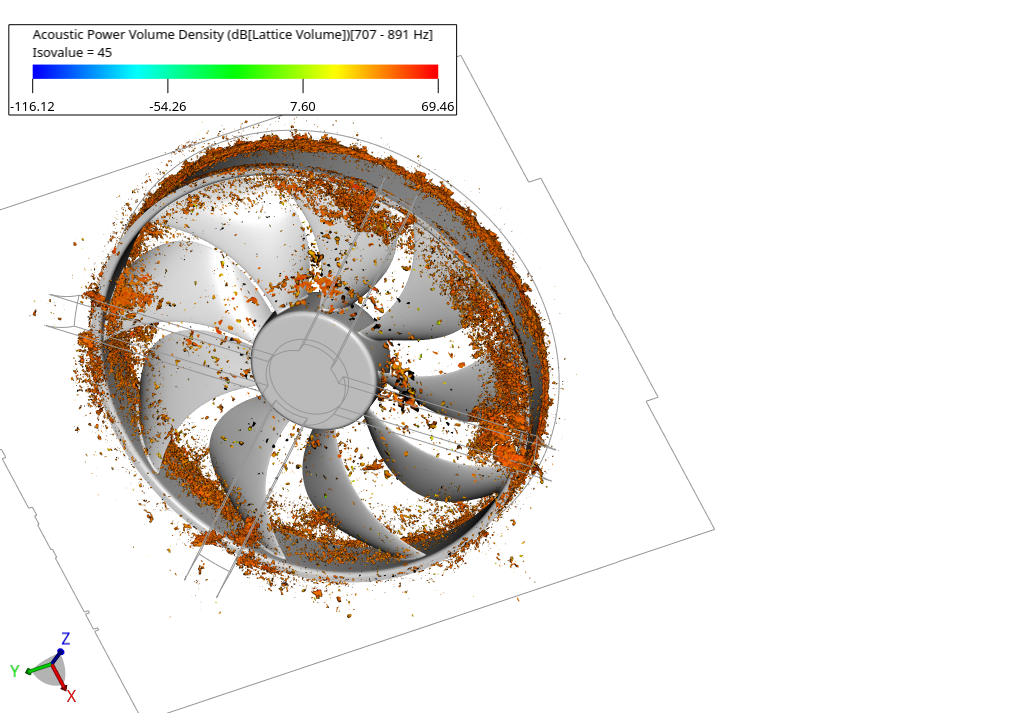Click the legend title Acoustic Power Volume Density
Viewport: 1014px width, 713px height.
[233, 35]
